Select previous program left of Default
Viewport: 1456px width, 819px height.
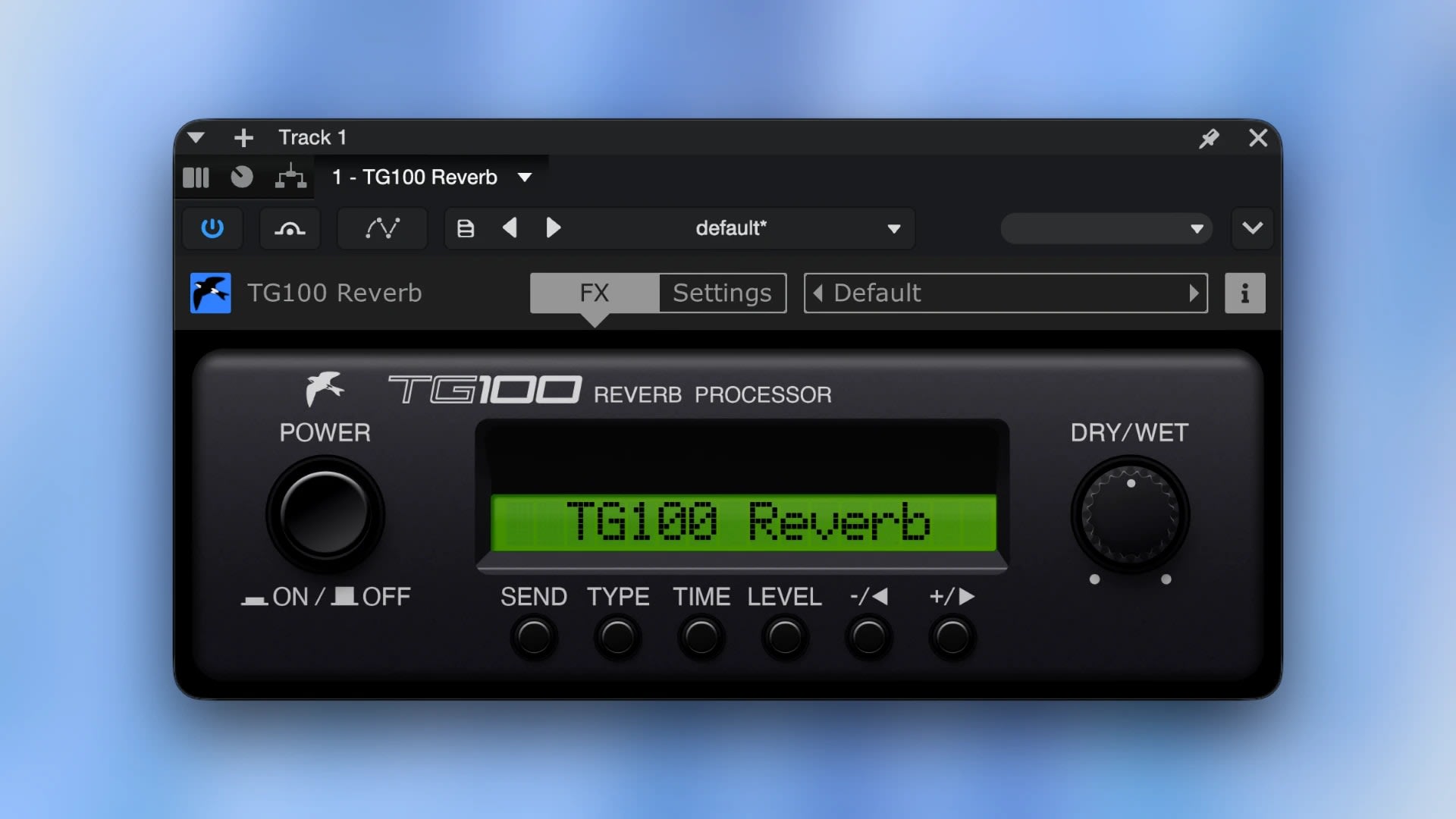pyautogui.click(x=817, y=293)
